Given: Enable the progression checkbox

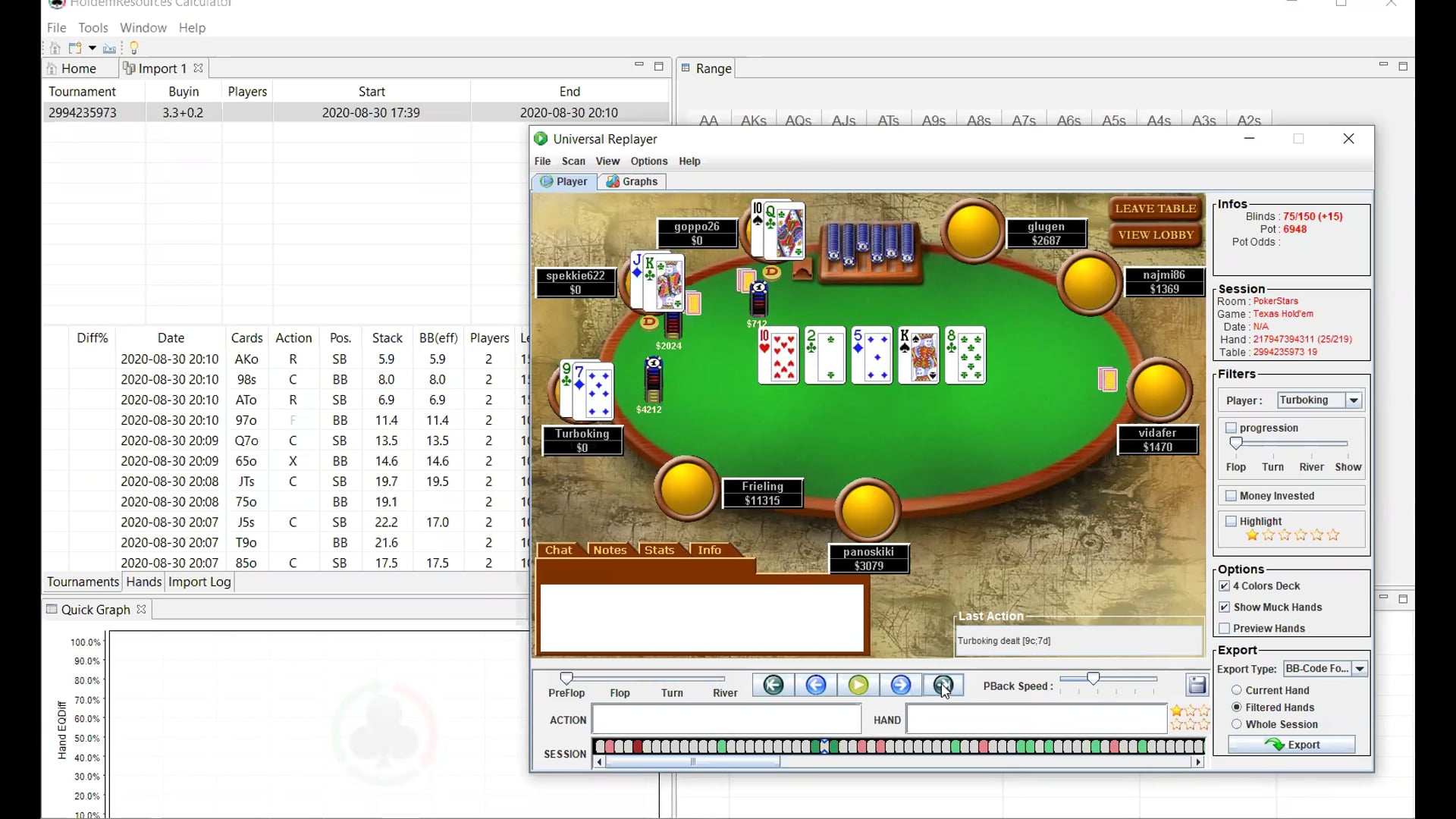Looking at the screenshot, I should pyautogui.click(x=1232, y=428).
